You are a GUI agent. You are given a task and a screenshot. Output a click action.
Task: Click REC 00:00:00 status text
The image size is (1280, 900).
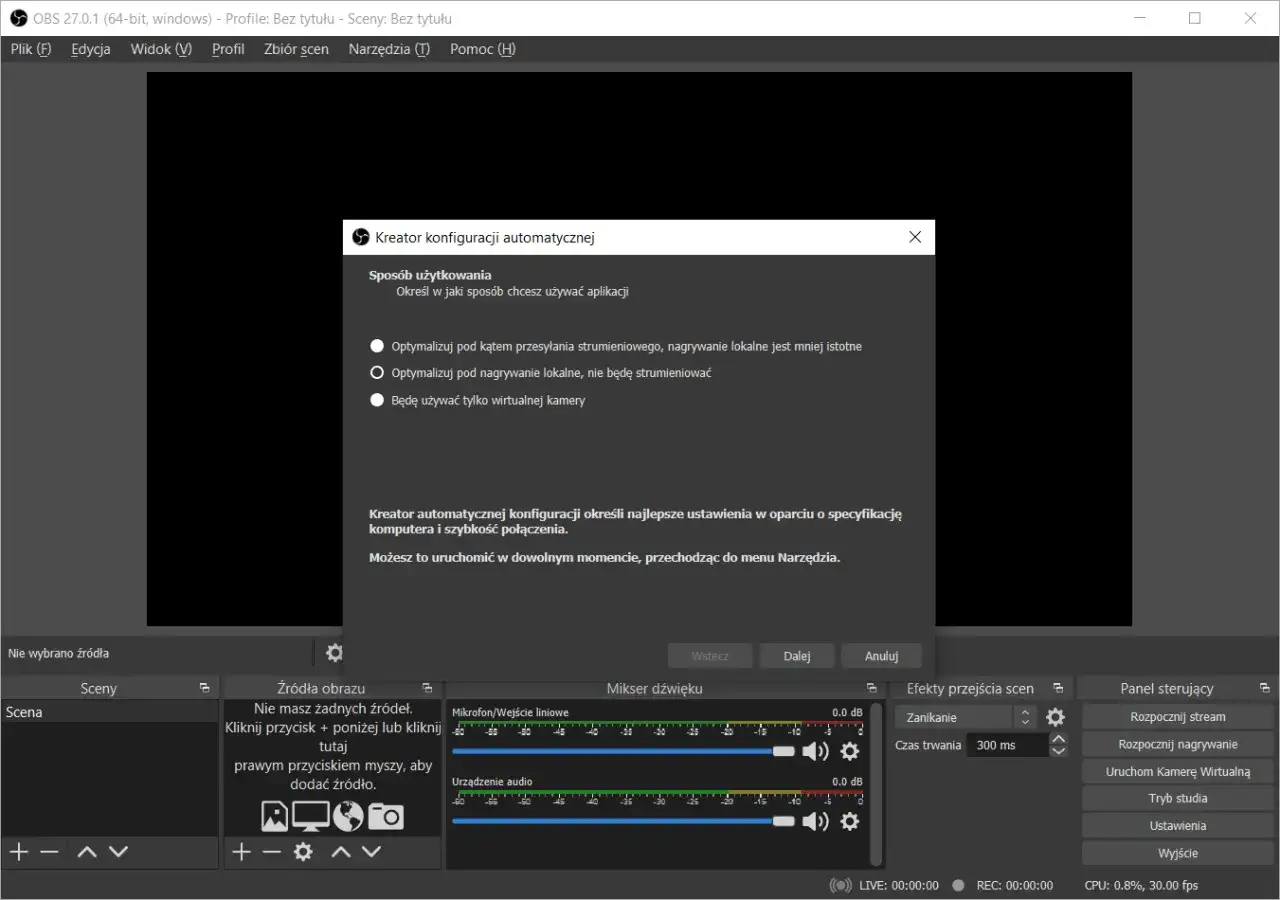pos(1014,885)
